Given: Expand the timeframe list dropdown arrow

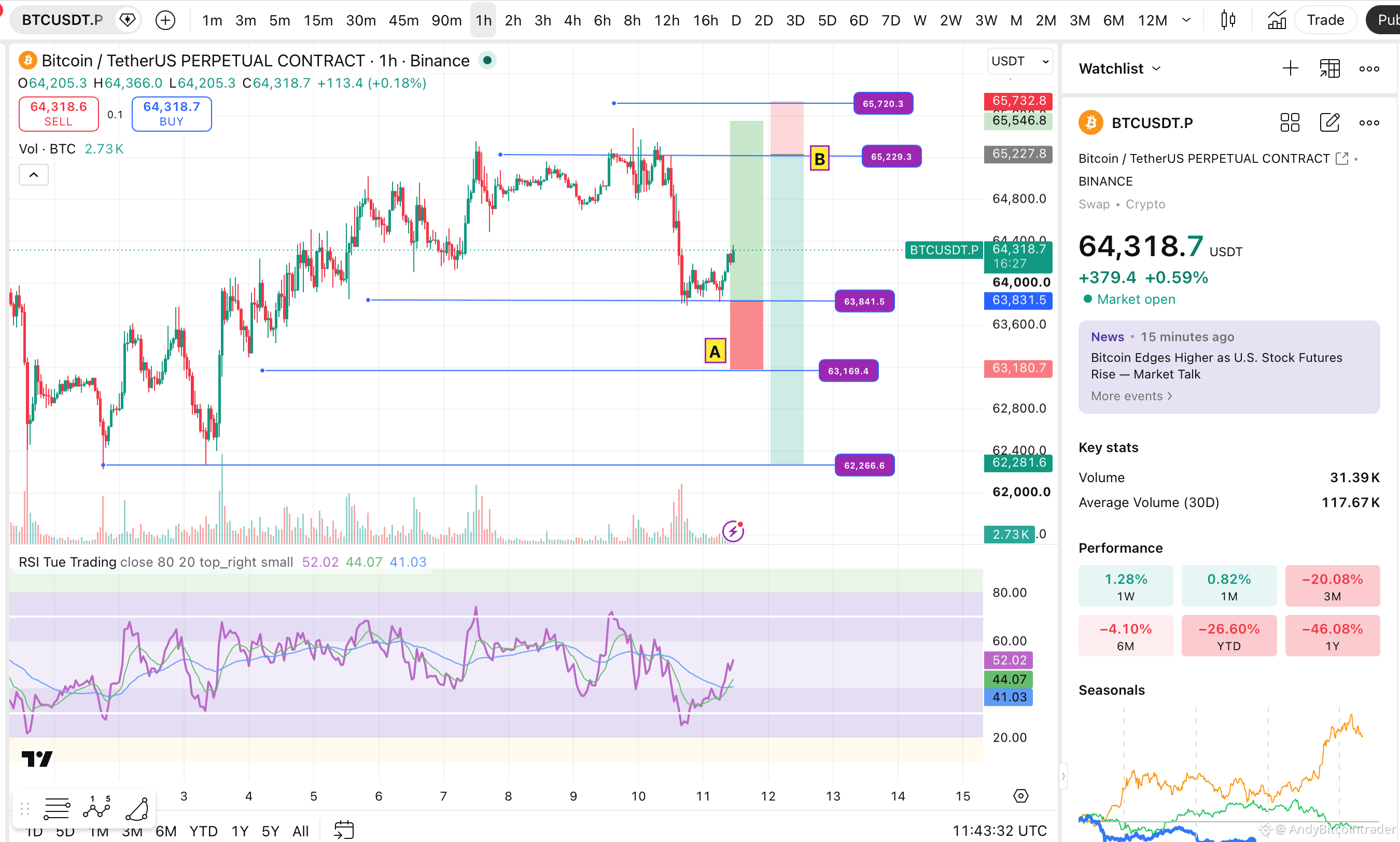Looking at the screenshot, I should pos(1186,20).
